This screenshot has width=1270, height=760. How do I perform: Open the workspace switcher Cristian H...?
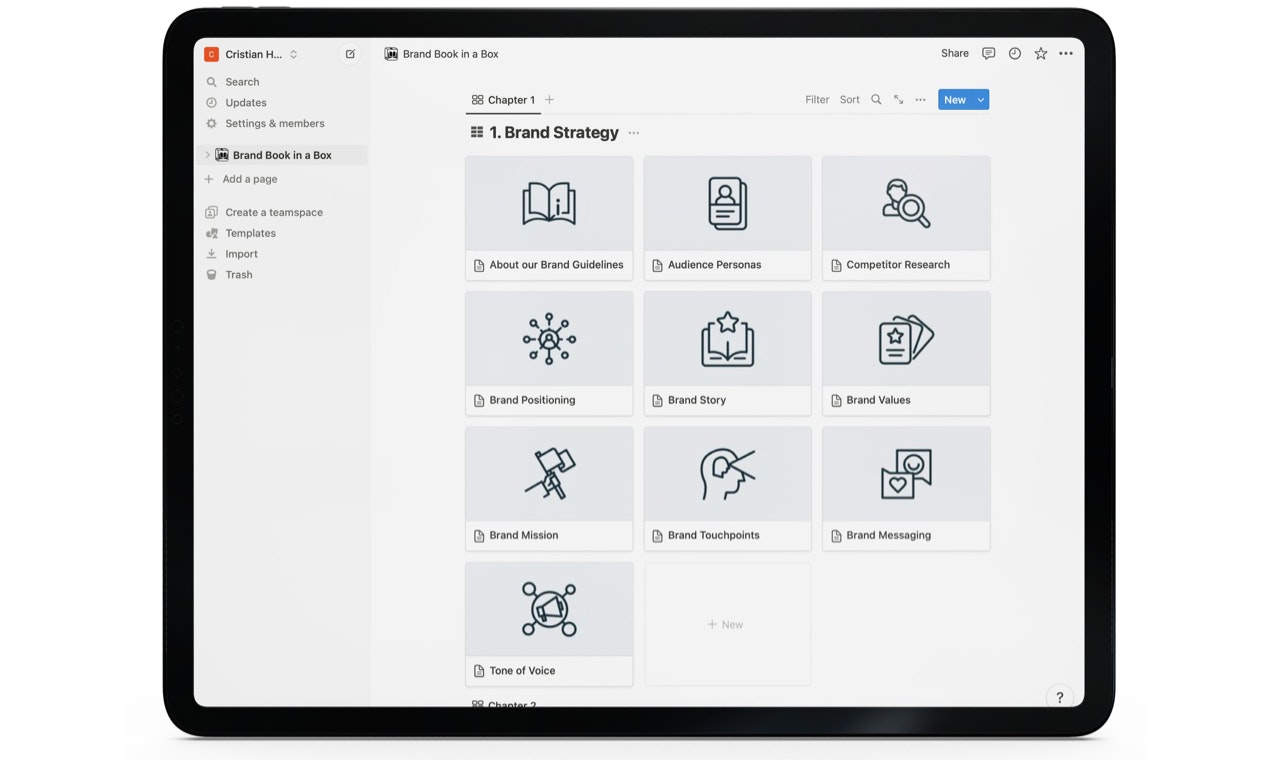click(251, 54)
